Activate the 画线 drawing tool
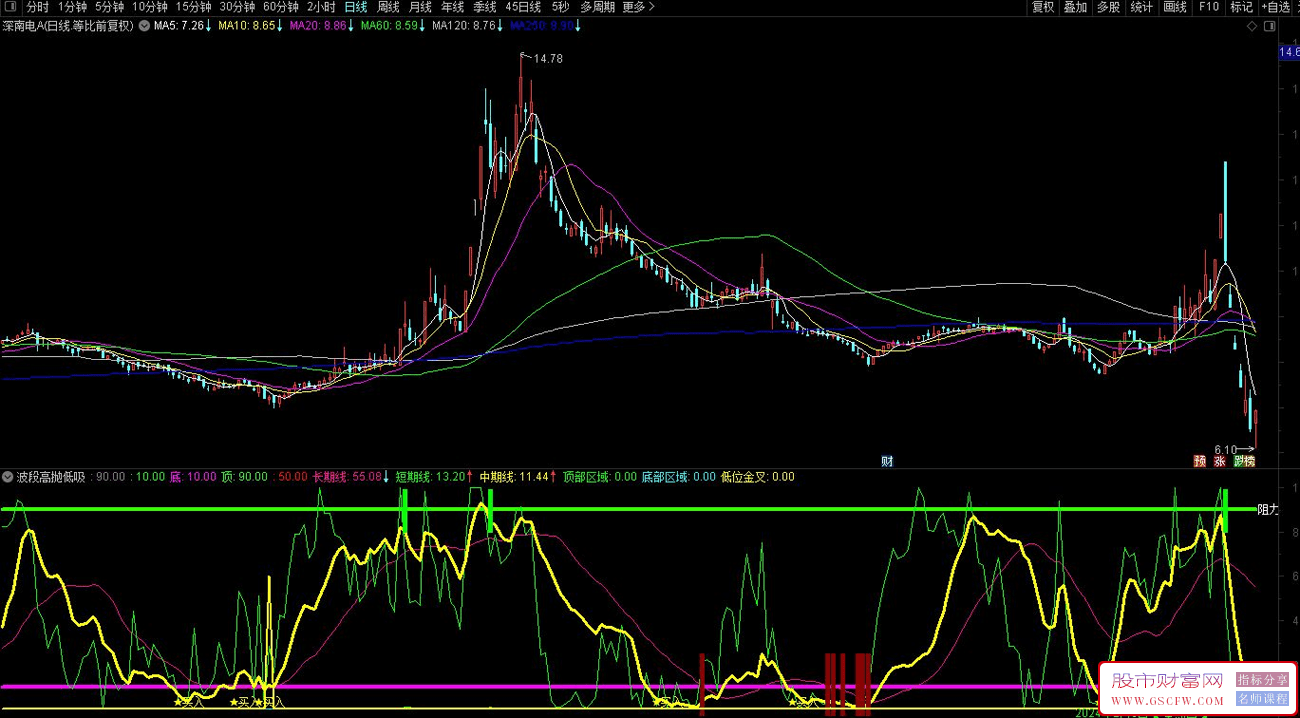The image size is (1300, 718). [x=1175, y=7]
